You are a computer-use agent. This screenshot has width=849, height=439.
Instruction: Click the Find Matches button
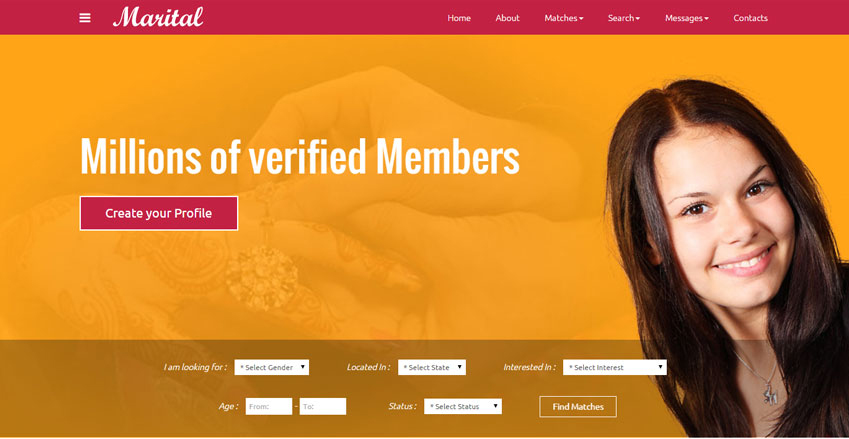click(578, 407)
